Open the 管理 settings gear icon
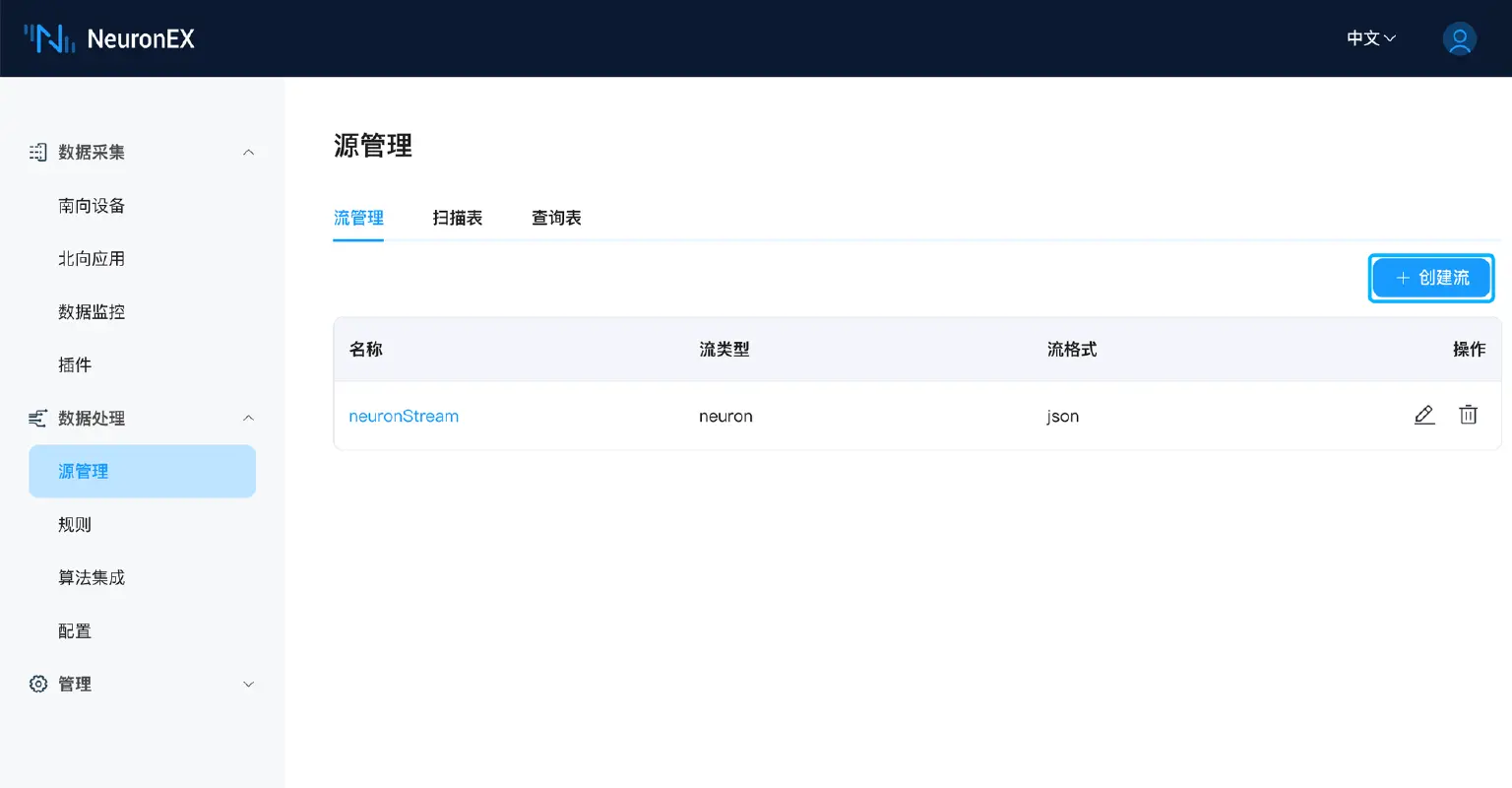The image size is (1512, 788). pos(37,684)
